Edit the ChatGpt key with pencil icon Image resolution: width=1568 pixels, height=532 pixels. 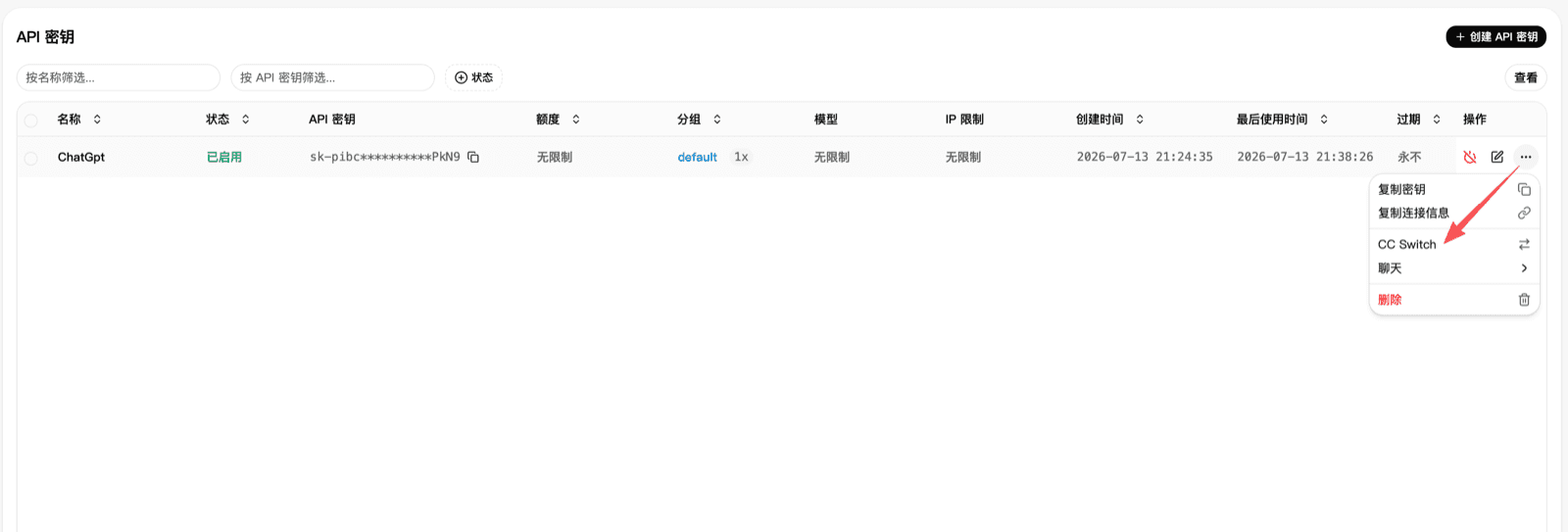point(1497,157)
